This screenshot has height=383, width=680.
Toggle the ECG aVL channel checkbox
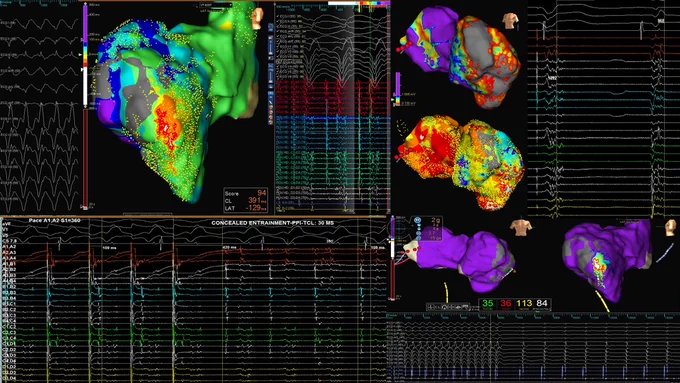(x=278, y=36)
